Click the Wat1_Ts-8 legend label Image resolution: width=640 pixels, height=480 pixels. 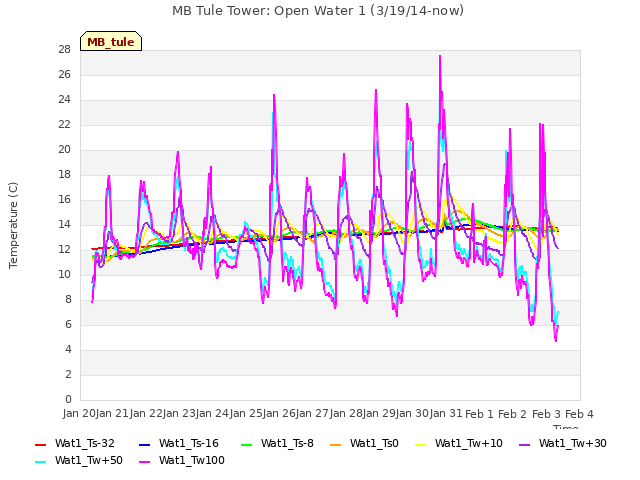(287, 443)
